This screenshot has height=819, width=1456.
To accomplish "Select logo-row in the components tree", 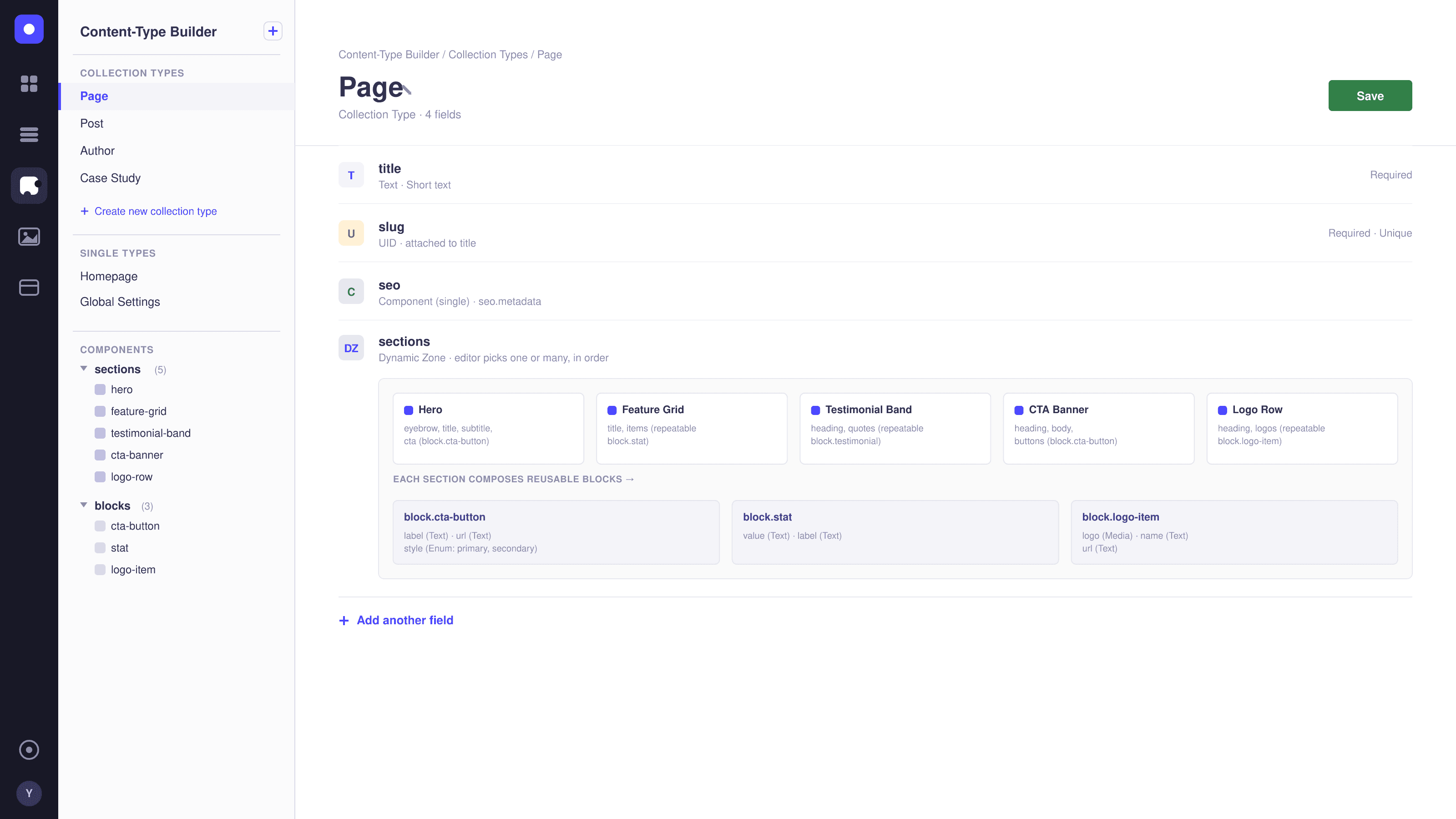I will coord(131,476).
